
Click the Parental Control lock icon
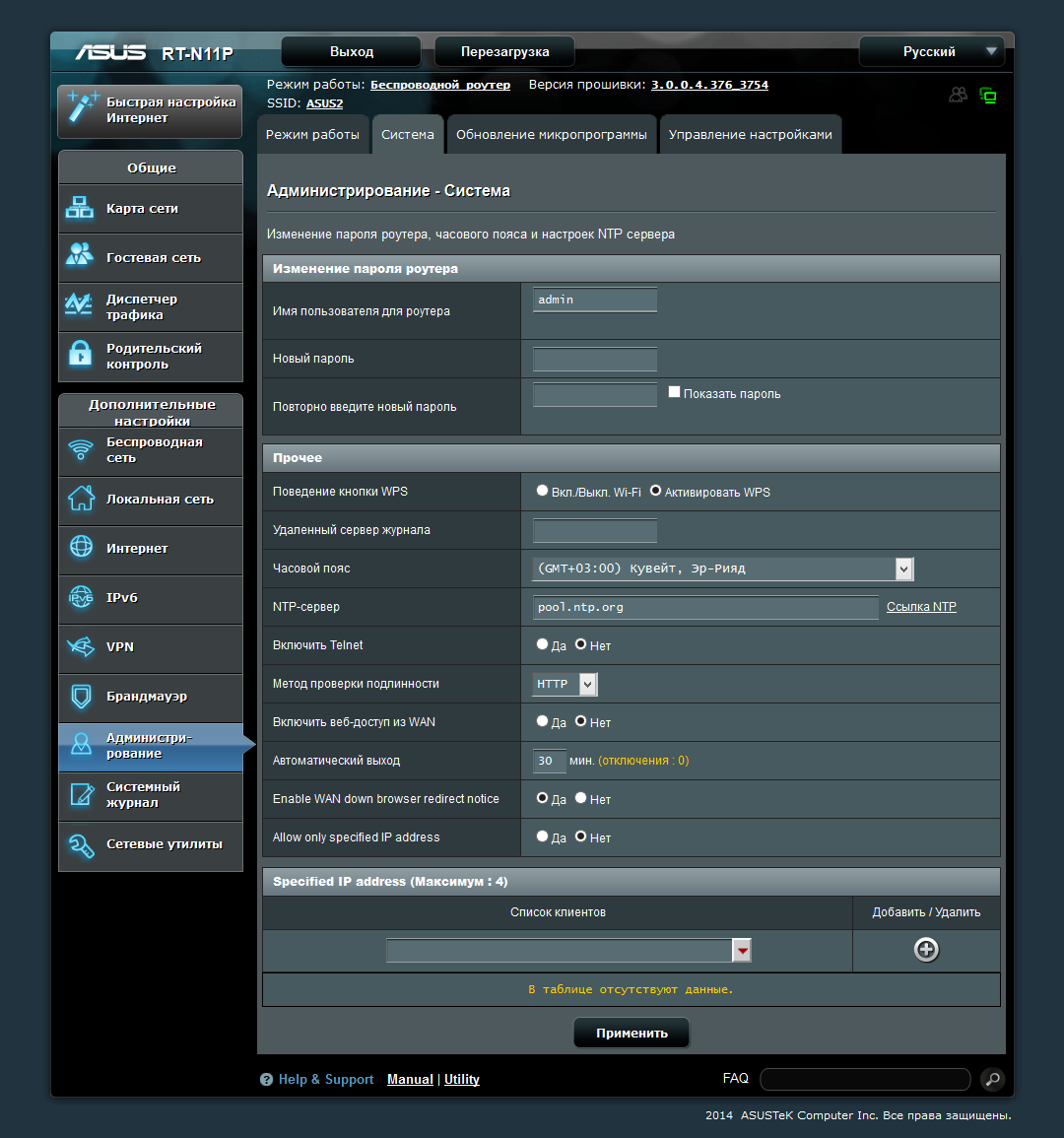(x=80, y=354)
